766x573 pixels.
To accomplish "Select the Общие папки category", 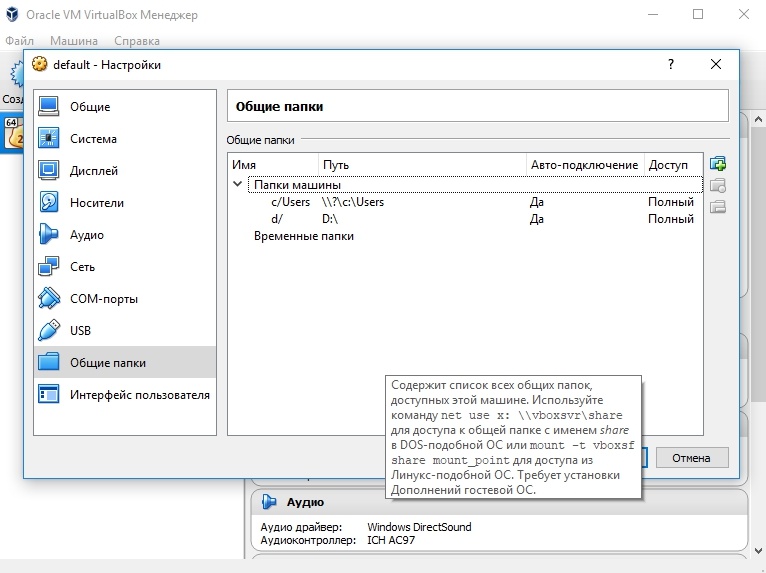I will [125, 362].
